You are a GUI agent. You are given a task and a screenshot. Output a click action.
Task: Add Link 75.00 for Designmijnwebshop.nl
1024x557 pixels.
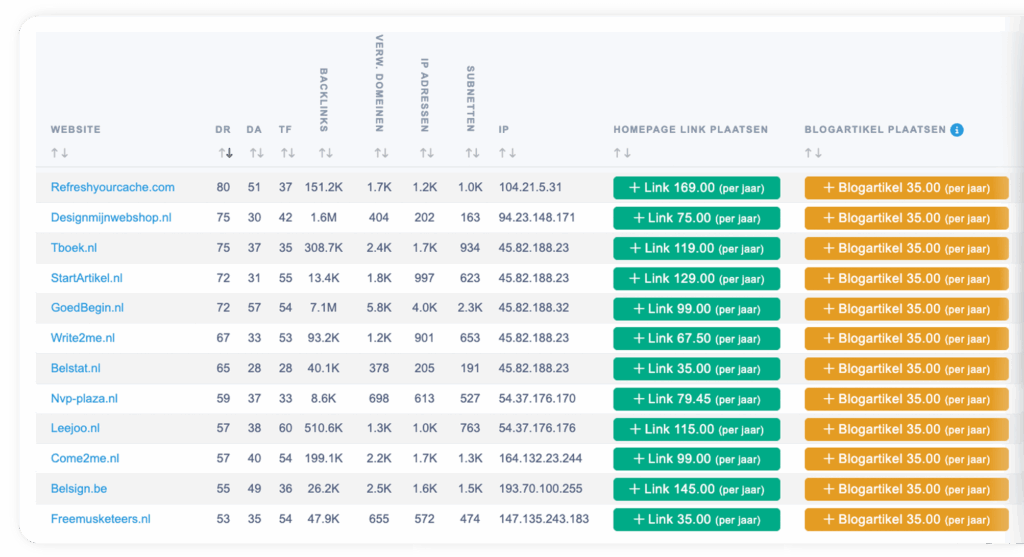point(696,218)
